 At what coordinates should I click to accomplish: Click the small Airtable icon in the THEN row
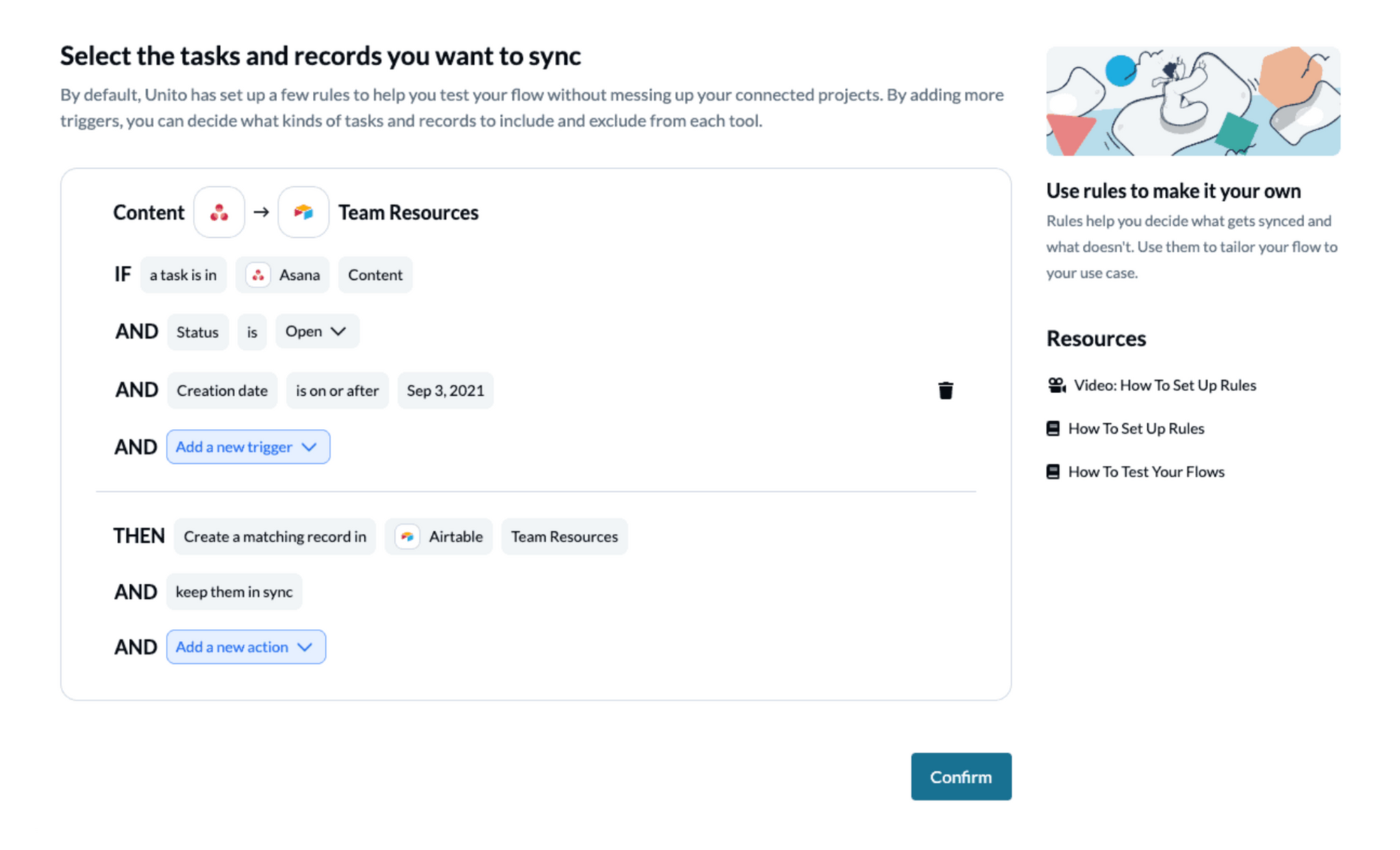pos(407,537)
